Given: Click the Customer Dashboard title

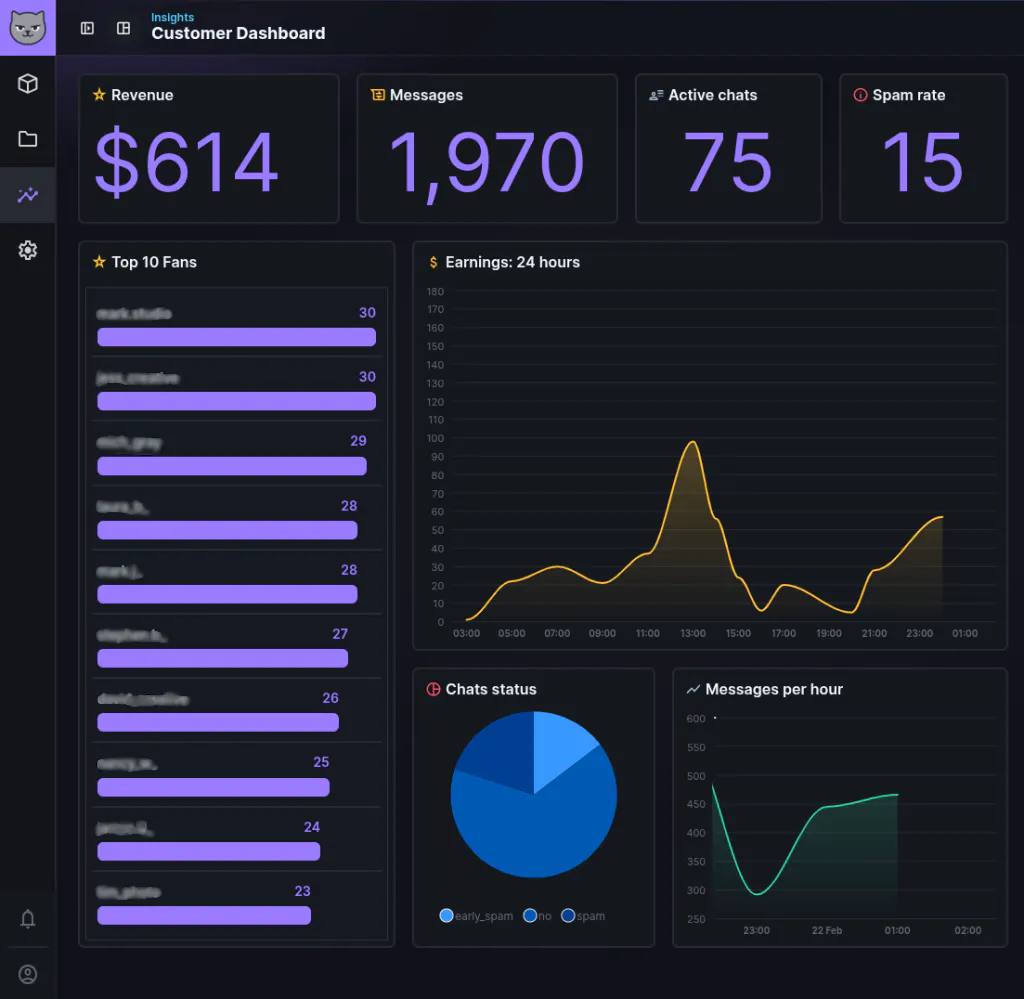Looking at the screenshot, I should click(x=238, y=33).
